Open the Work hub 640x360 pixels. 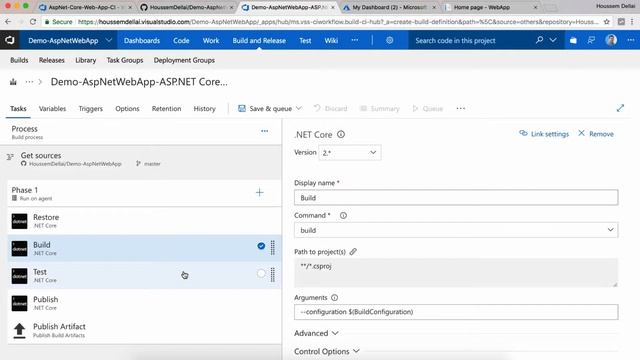pyautogui.click(x=211, y=40)
